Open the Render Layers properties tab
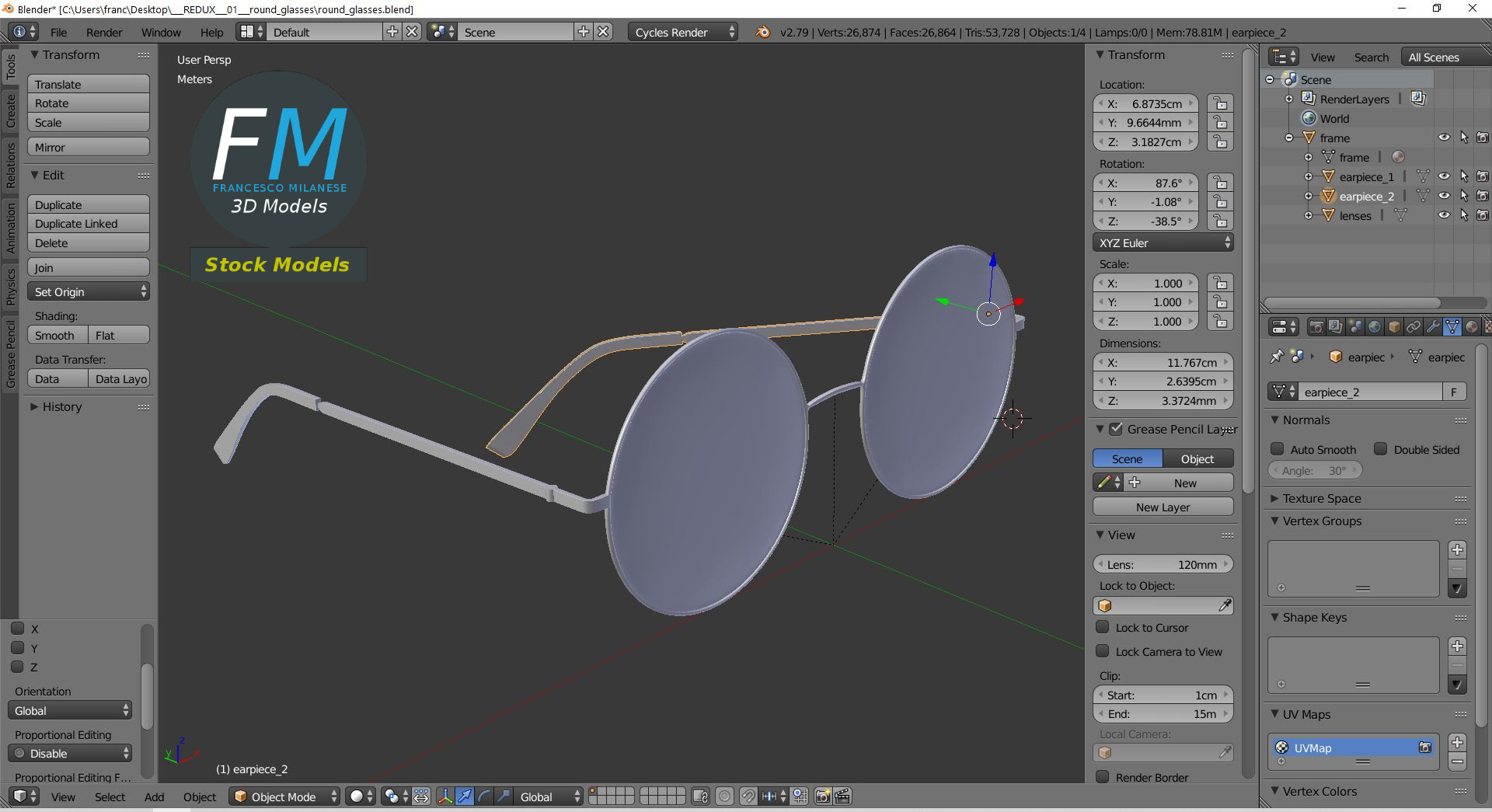 (x=1335, y=327)
